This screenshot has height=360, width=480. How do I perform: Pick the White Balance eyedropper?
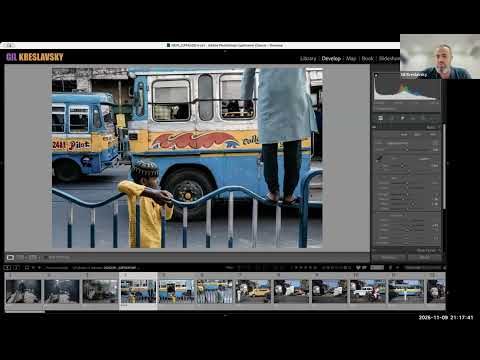(380, 158)
